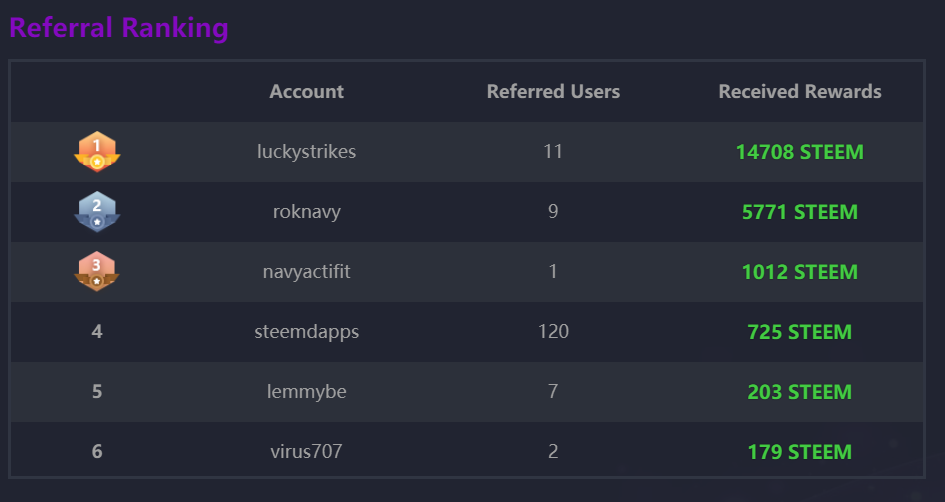The height and width of the screenshot is (502, 945).
Task: Select the 1012 STEEM reward value
Action: 800,272
